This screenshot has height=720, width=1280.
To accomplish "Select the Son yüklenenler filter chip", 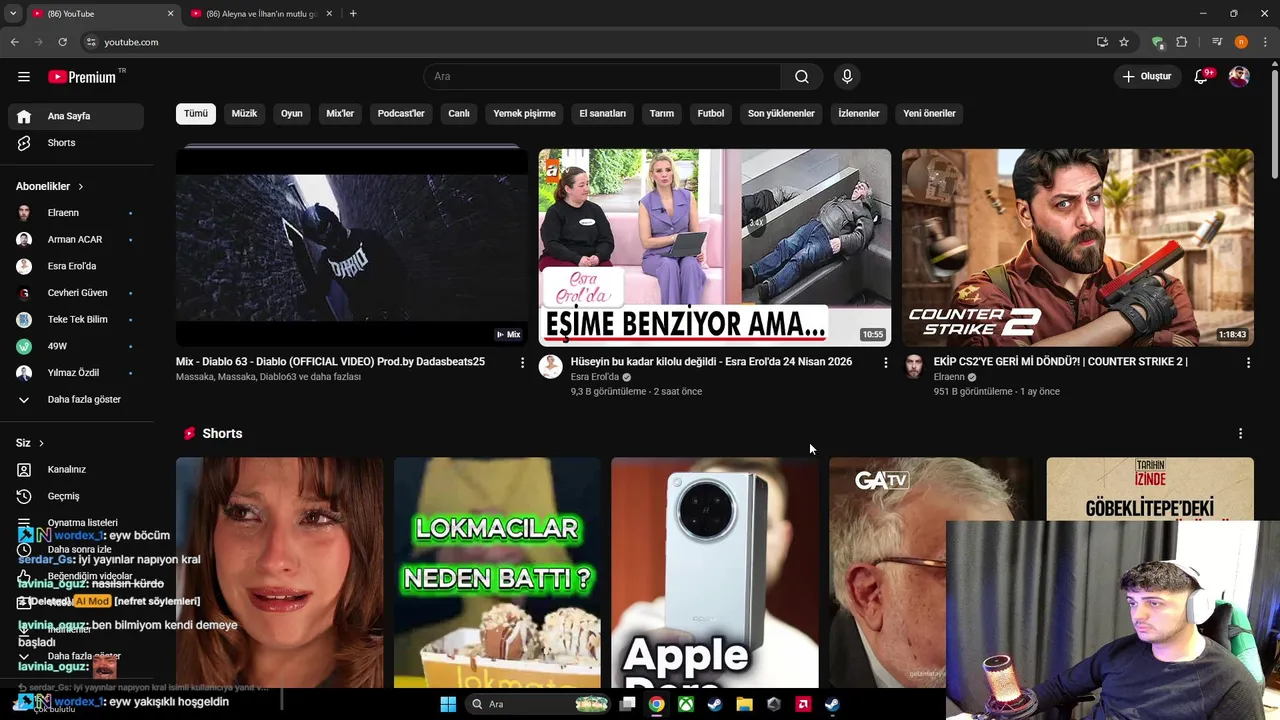I will [x=781, y=114].
